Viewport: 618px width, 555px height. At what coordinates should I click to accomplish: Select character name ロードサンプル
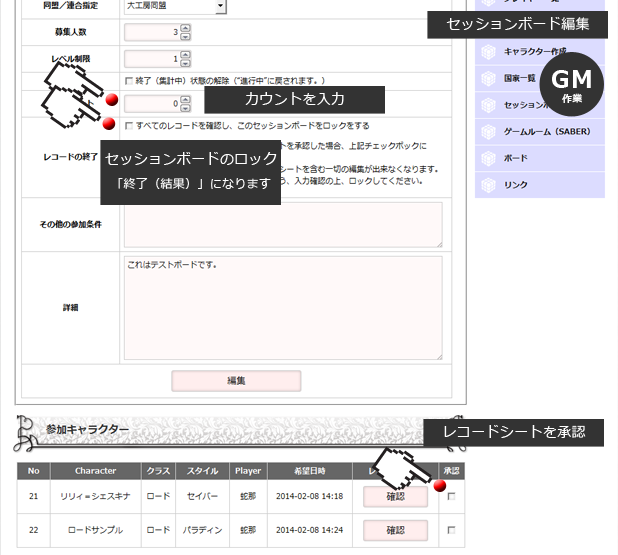tap(95, 530)
